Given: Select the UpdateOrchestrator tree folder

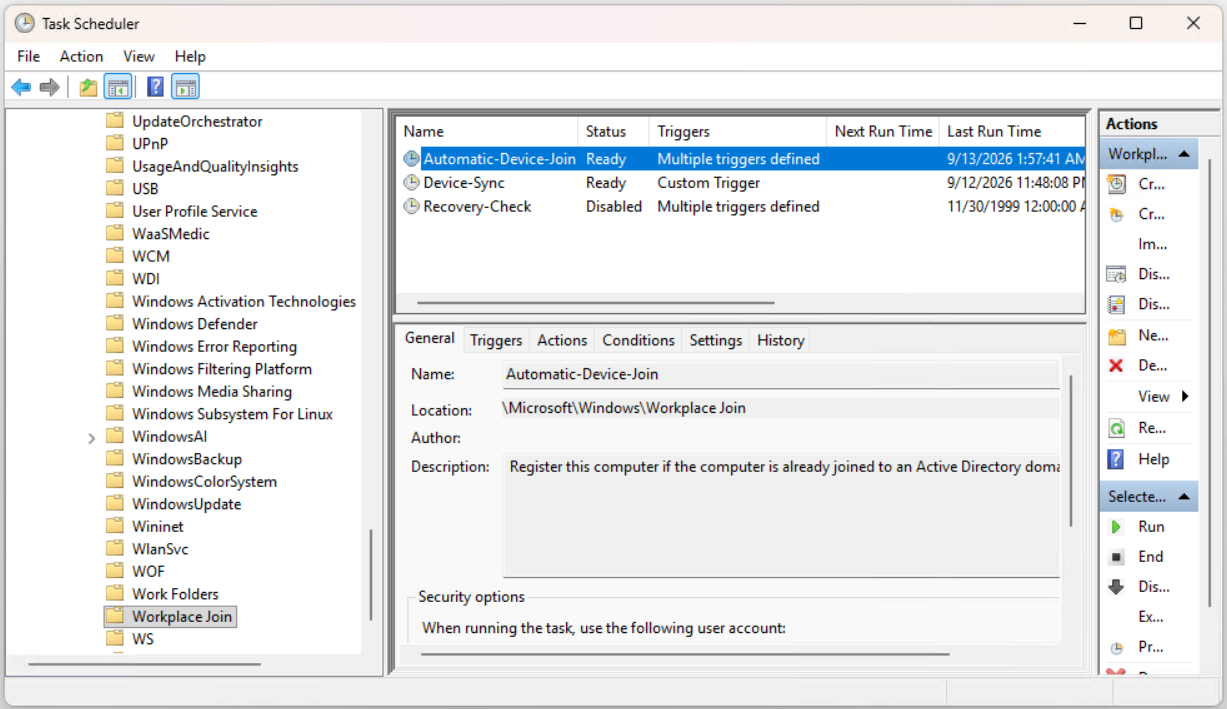Looking at the screenshot, I should pos(197,121).
